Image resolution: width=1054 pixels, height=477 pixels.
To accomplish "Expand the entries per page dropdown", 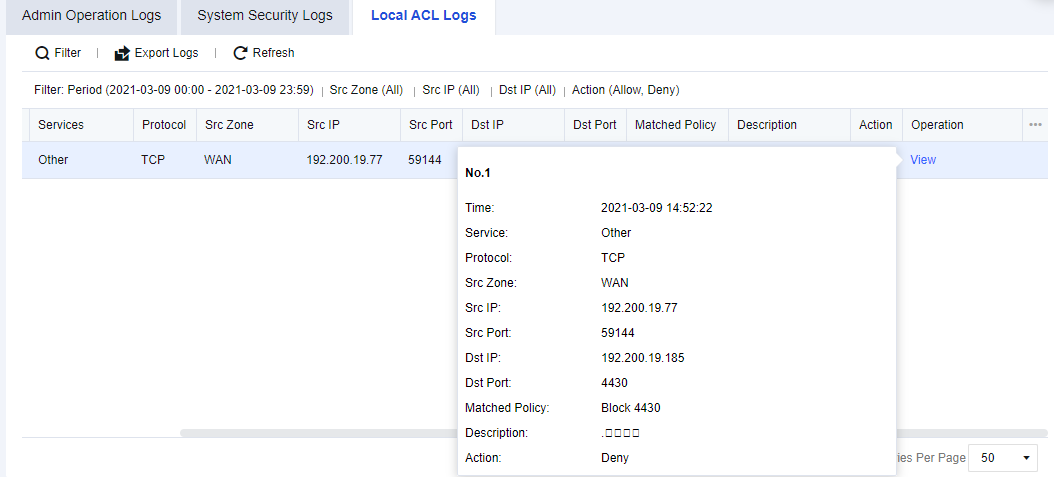I will click(x=1004, y=457).
